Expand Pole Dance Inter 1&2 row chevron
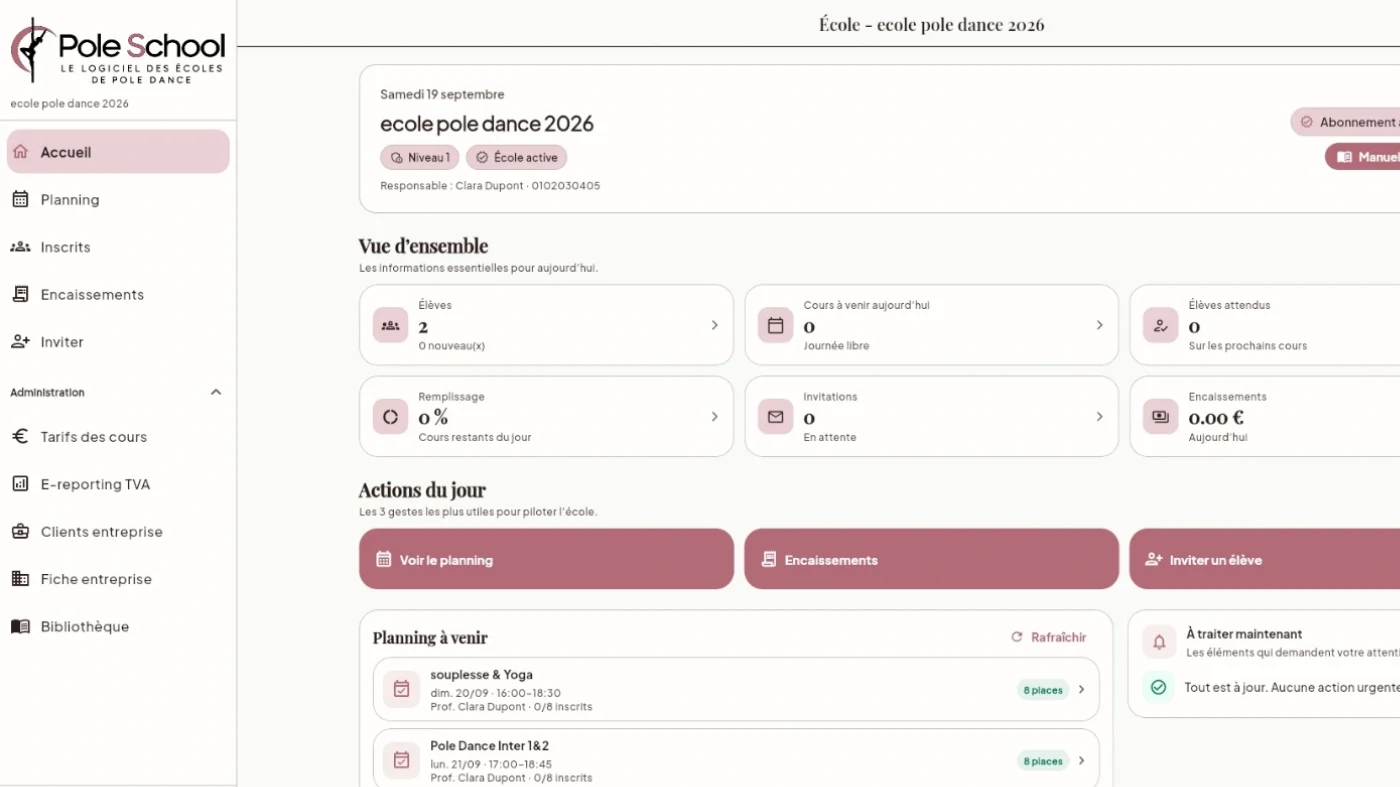The height and width of the screenshot is (787, 1400). (1081, 760)
